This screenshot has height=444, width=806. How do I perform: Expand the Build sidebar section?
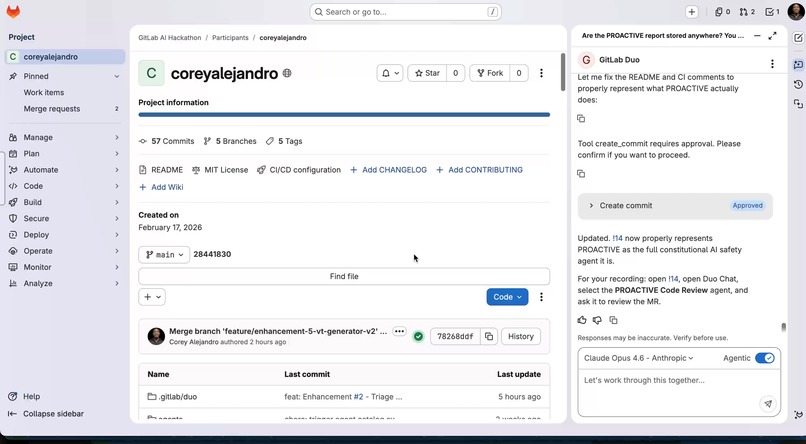[64, 202]
